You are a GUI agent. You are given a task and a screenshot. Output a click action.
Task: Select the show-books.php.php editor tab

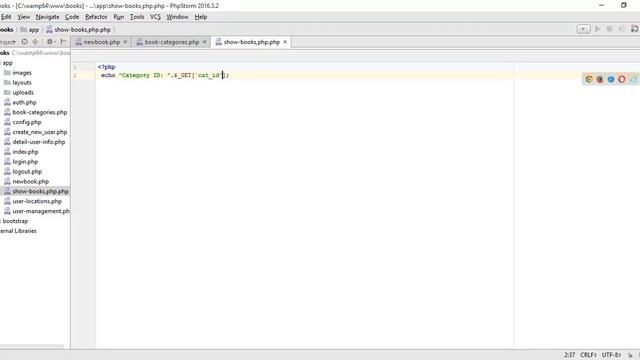(x=251, y=42)
